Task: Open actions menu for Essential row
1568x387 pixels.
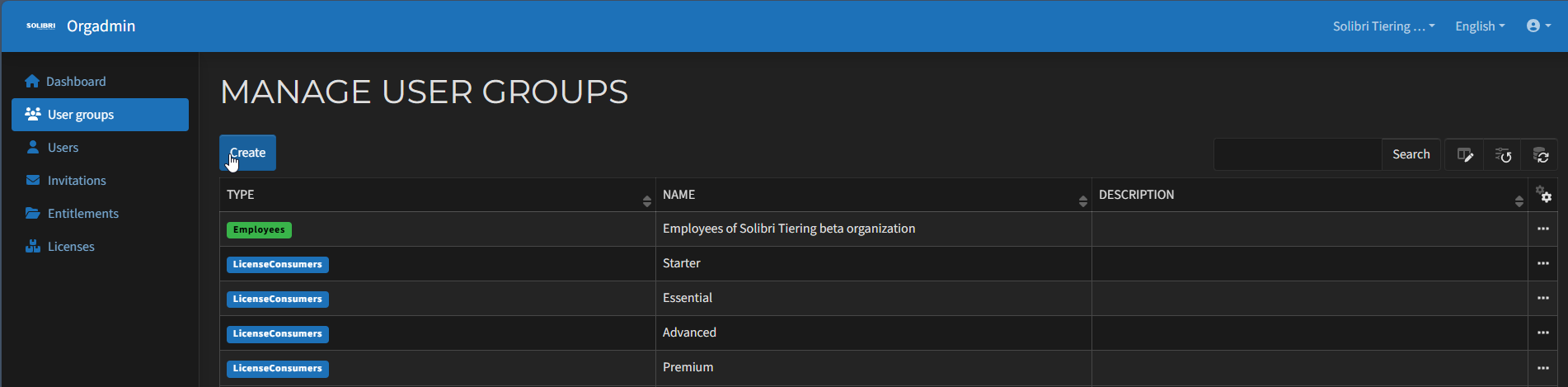Action: 1543,298
